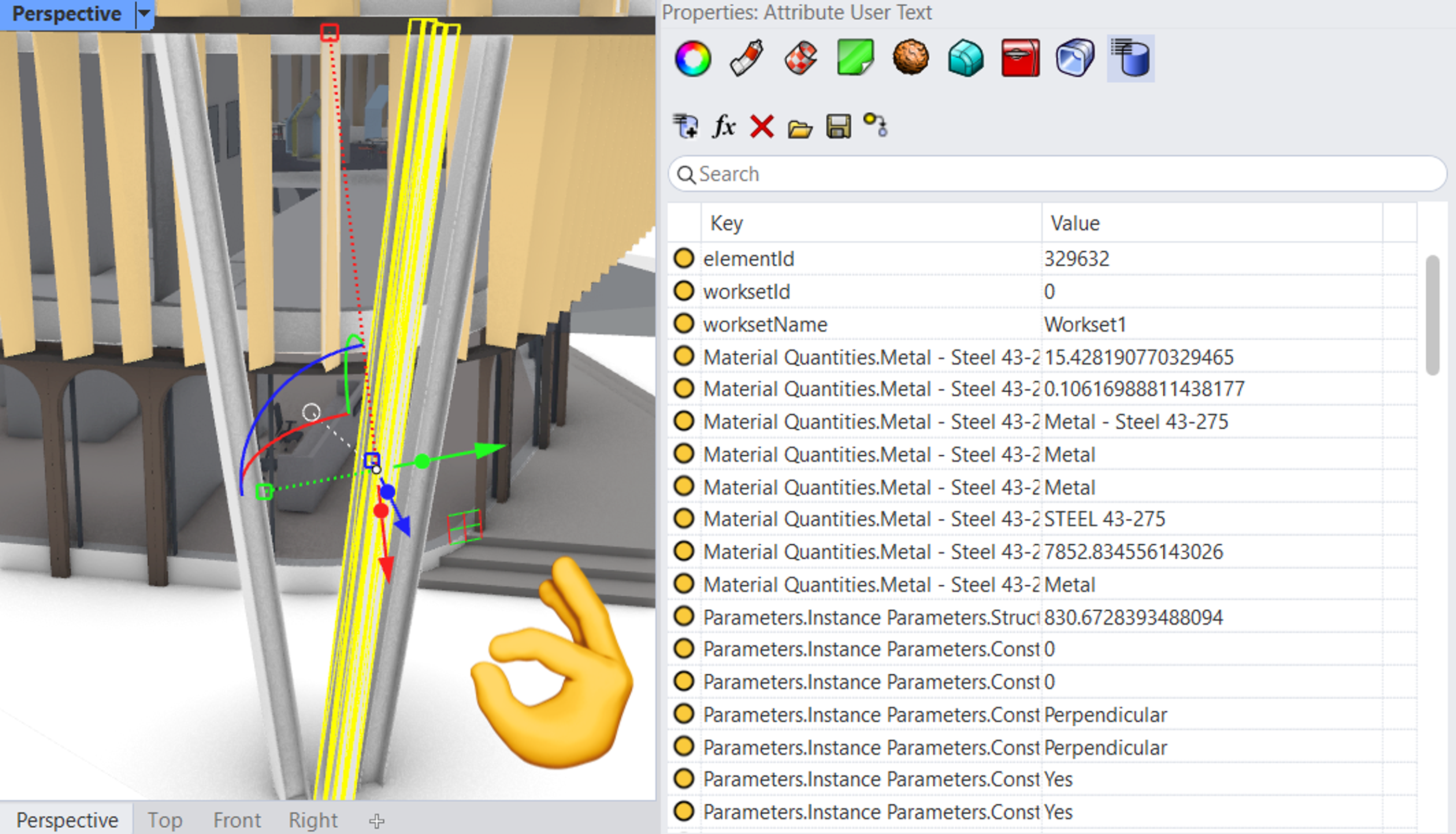Screen dimensions: 1456x834
Task: Click the value 15.428190770329465
Action: tap(1139, 357)
